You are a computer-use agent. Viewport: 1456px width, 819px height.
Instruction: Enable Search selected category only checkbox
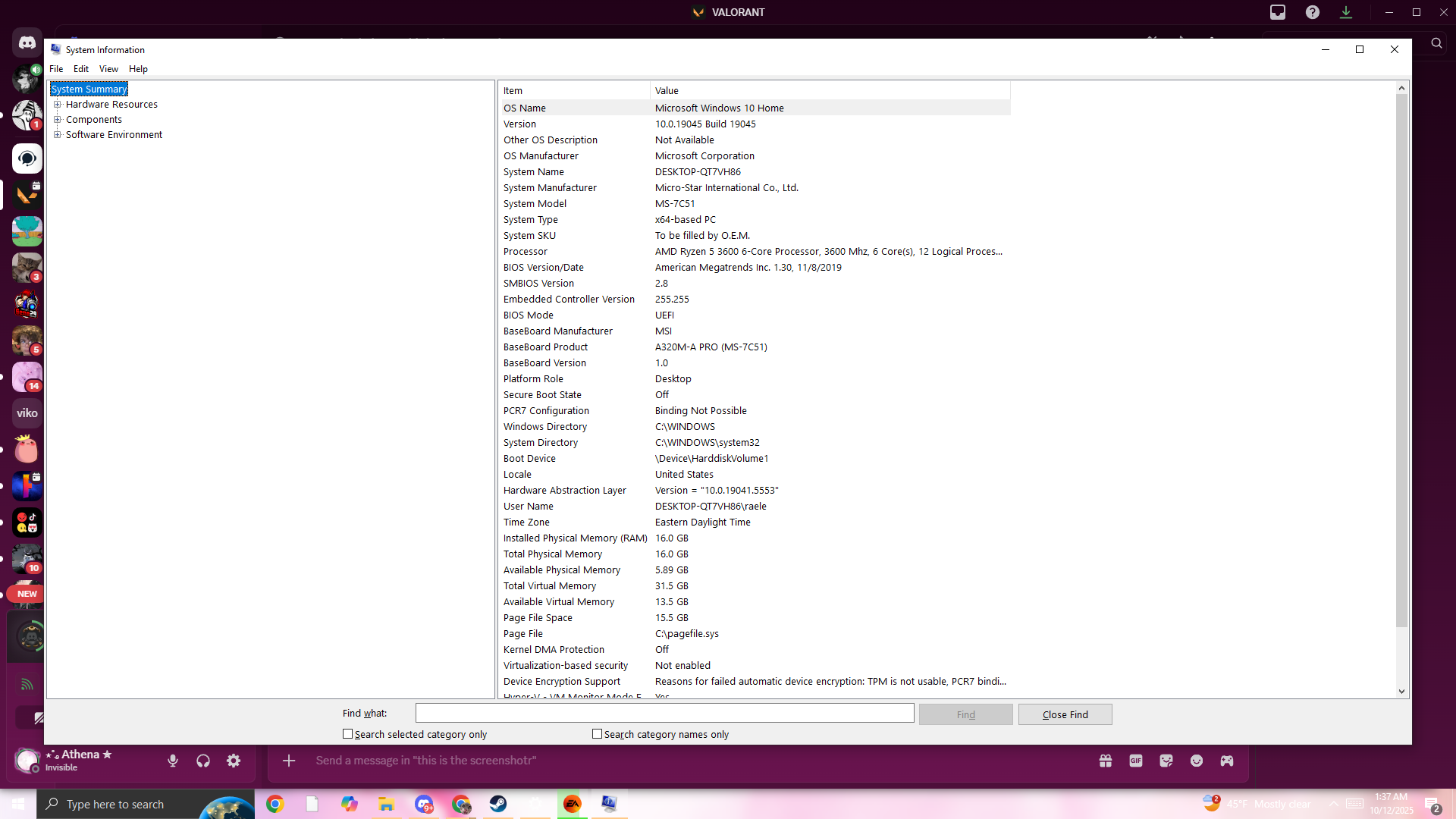tap(348, 734)
